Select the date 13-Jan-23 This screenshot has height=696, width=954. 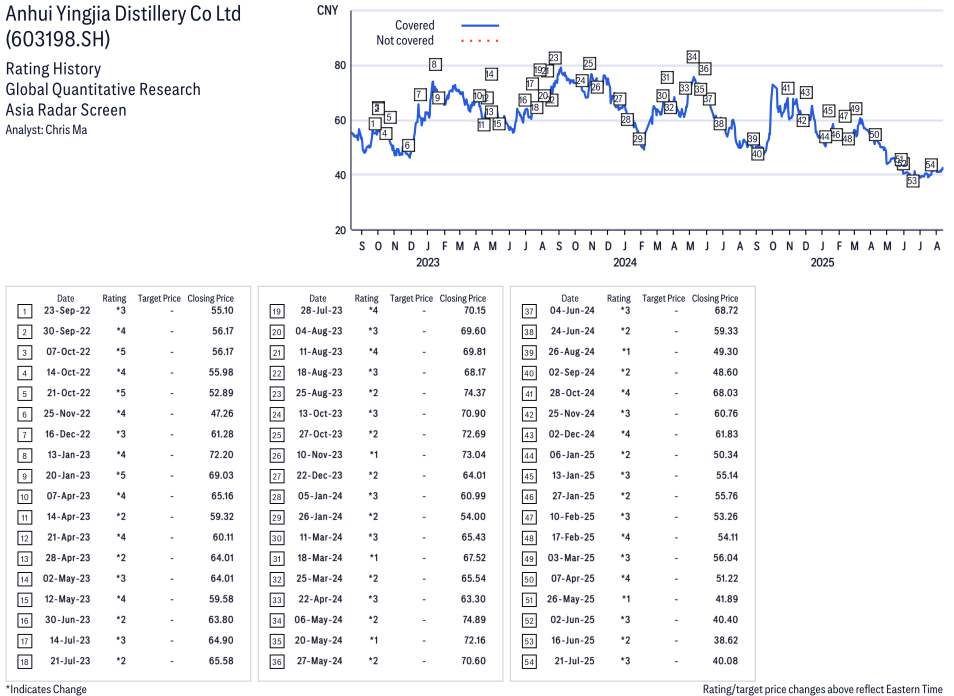[69, 454]
